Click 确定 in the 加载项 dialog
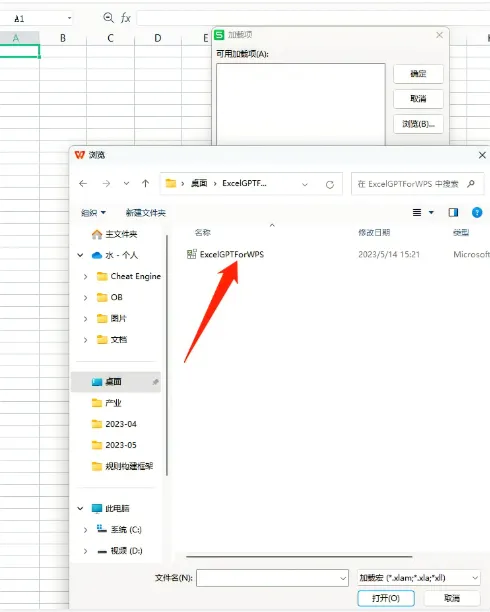The width and height of the screenshot is (490, 612). click(419, 74)
